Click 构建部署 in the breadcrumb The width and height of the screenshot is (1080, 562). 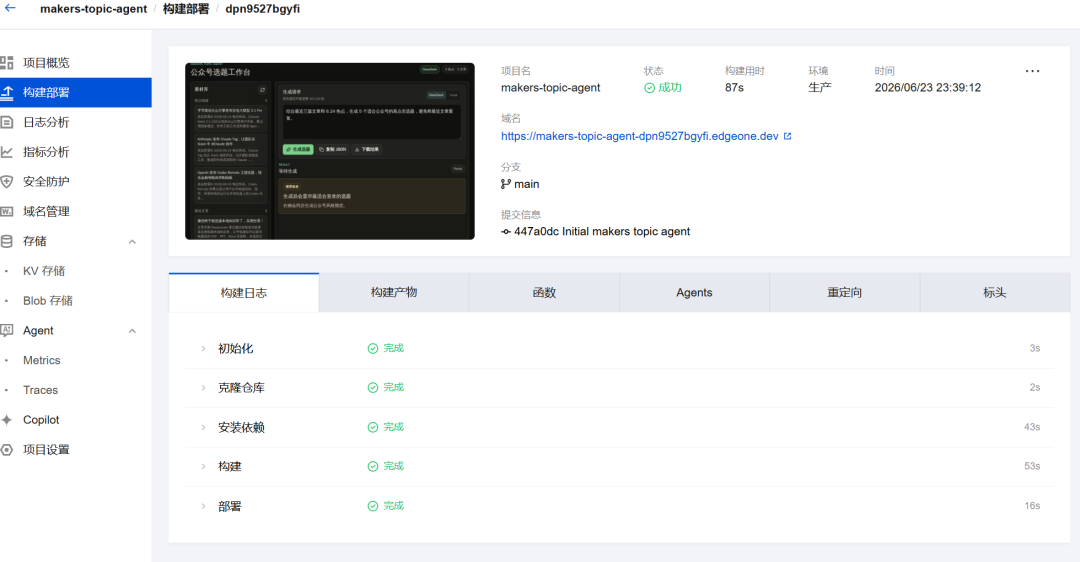[186, 9]
